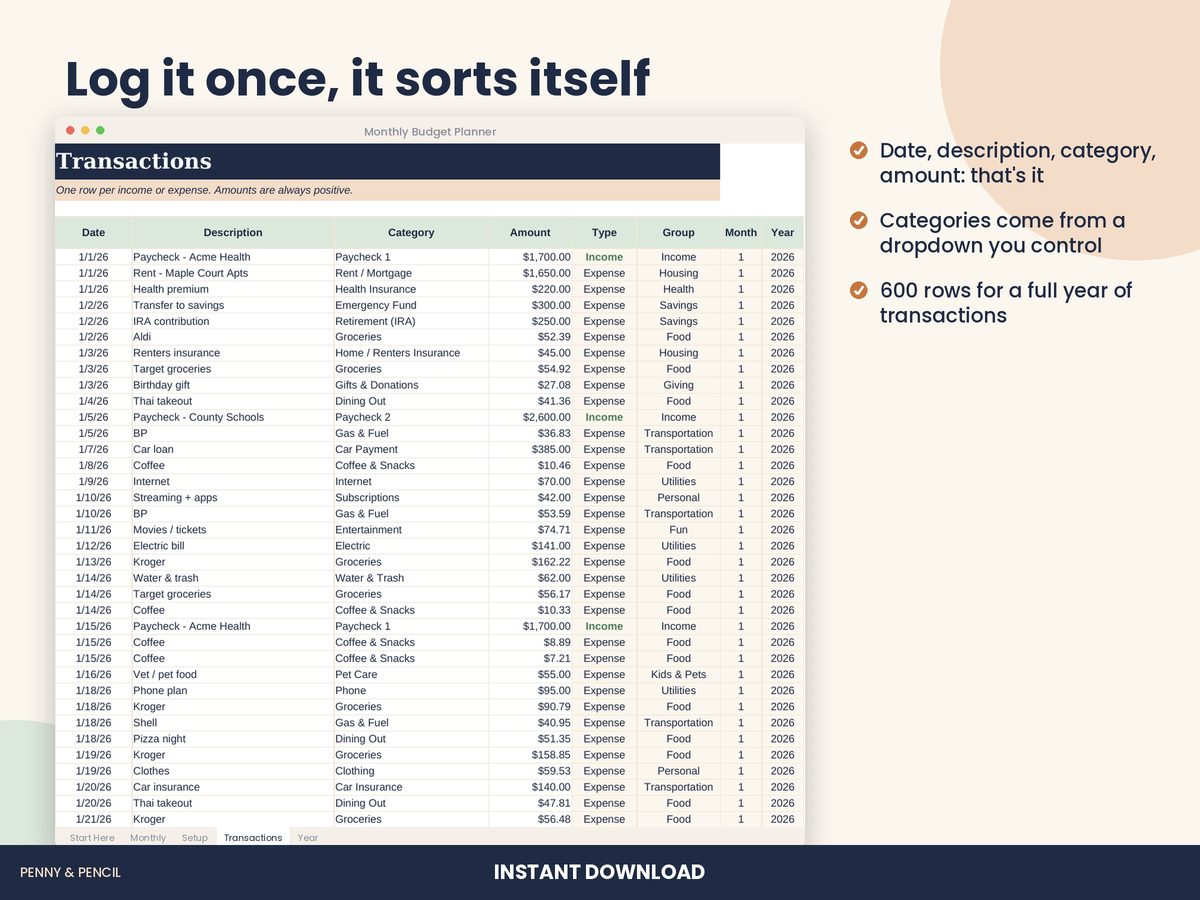Viewport: 1200px width, 900px height.
Task: Select the "Phone plan" description cell
Action: [233, 690]
